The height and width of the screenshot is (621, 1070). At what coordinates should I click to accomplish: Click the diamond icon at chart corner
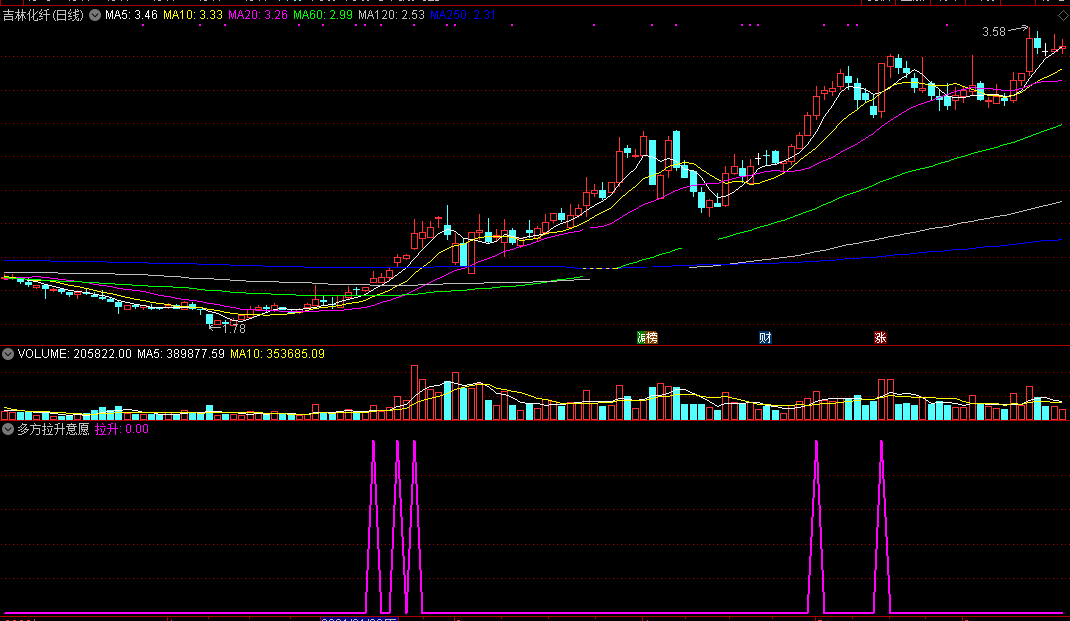tap(1062, 15)
